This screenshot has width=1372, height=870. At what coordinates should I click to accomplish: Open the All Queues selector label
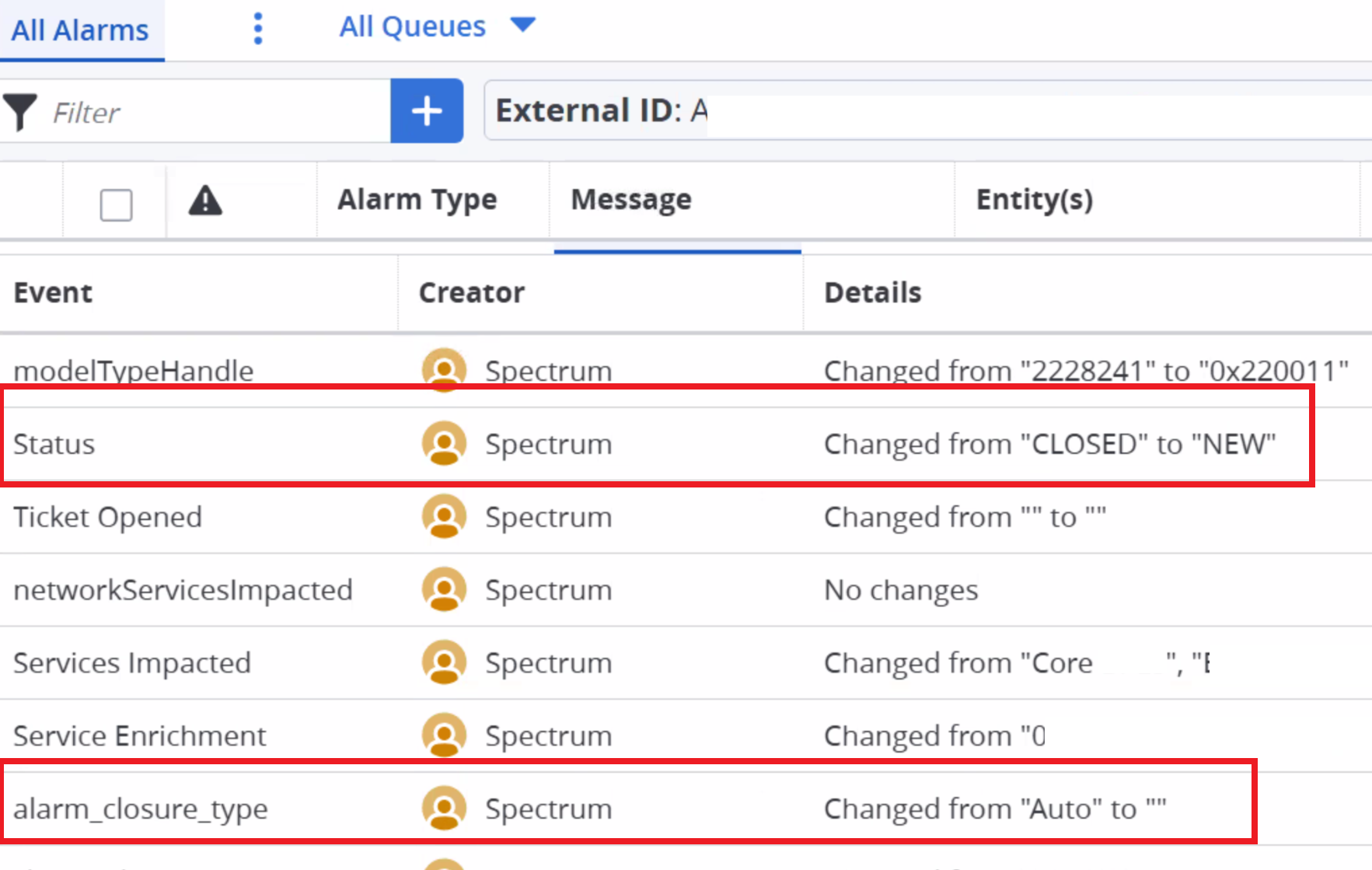(x=412, y=26)
